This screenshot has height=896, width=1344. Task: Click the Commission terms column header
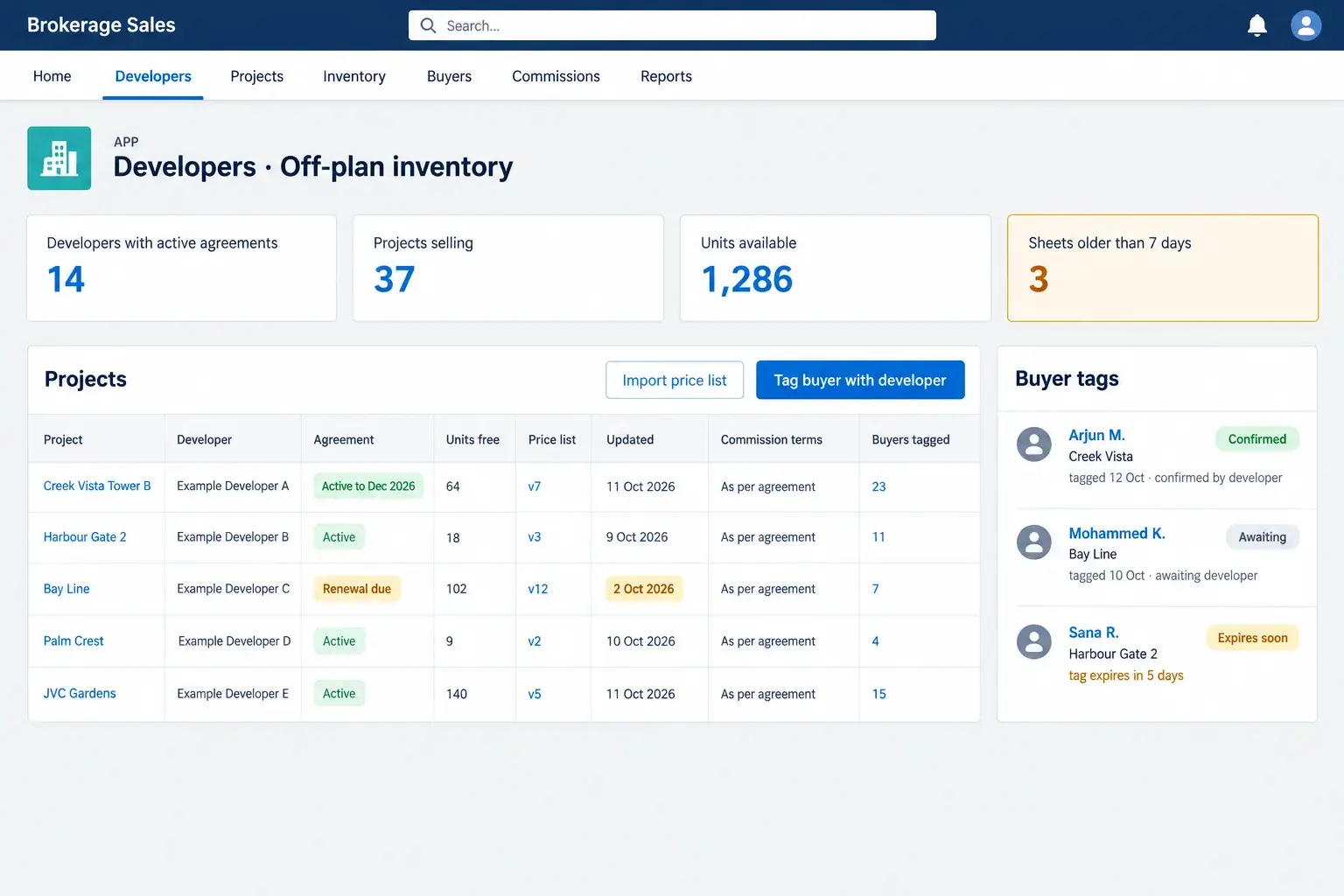coord(772,439)
